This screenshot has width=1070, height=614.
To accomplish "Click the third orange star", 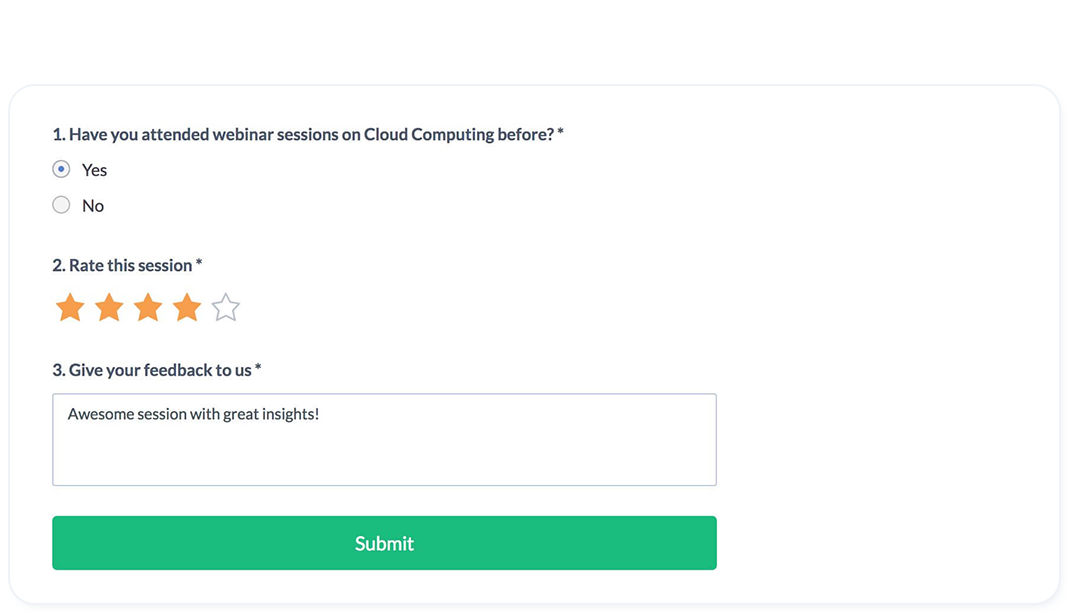I will [x=148, y=308].
